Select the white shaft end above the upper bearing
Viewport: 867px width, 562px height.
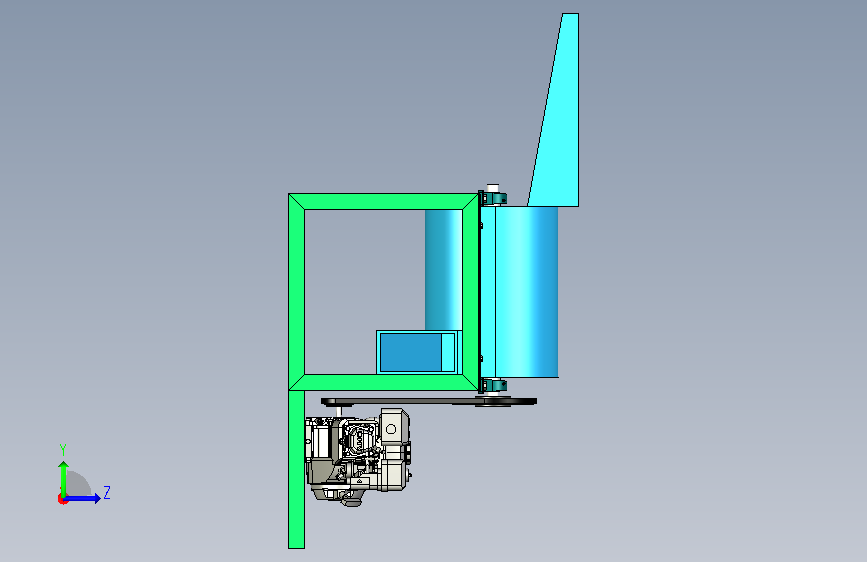(493, 188)
